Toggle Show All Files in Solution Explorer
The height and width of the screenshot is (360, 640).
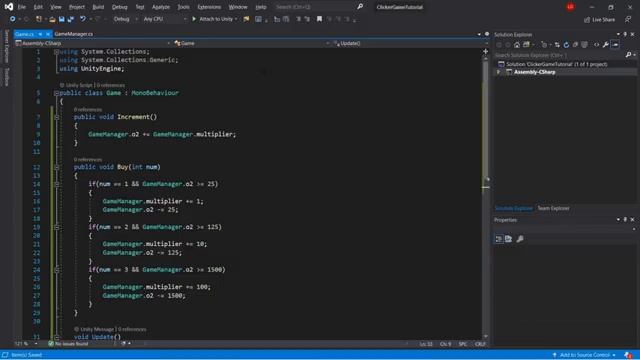pos(584,45)
